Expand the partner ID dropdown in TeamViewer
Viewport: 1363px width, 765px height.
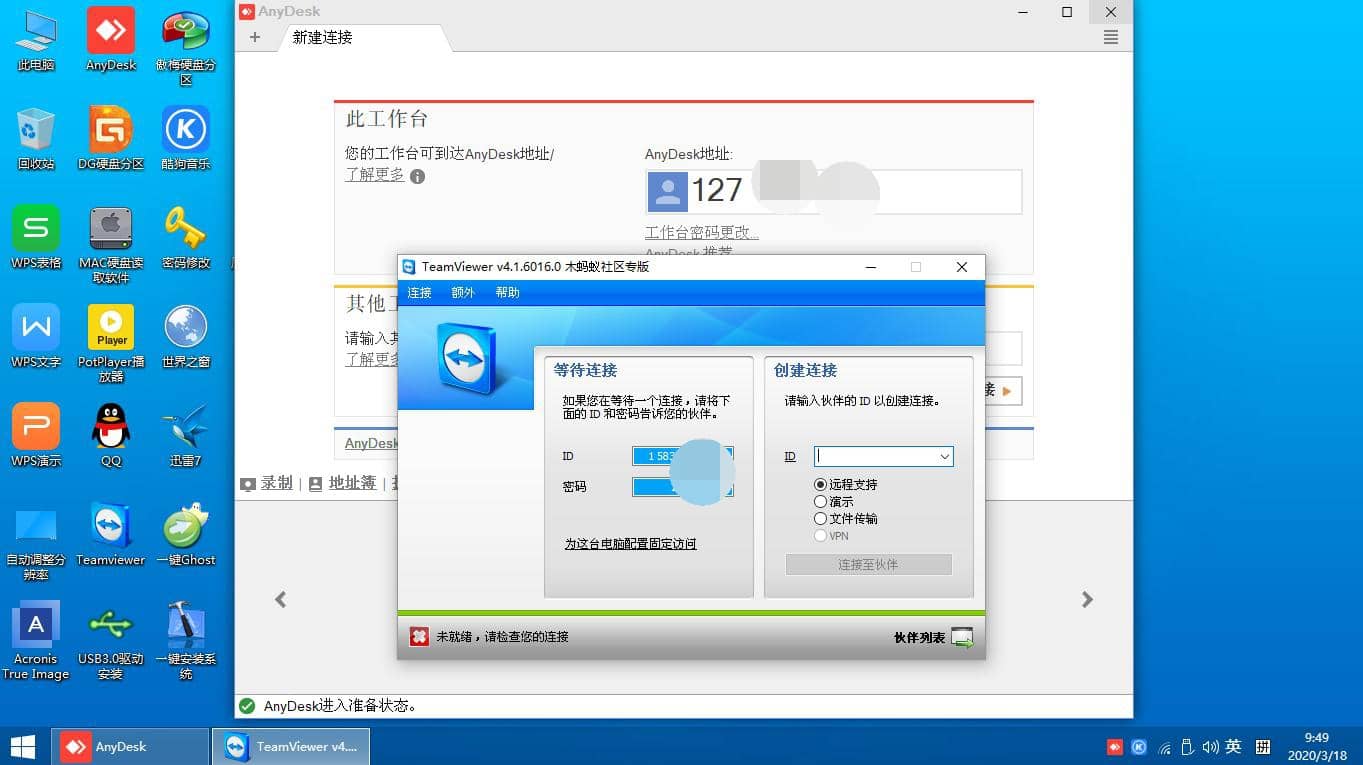tap(943, 456)
